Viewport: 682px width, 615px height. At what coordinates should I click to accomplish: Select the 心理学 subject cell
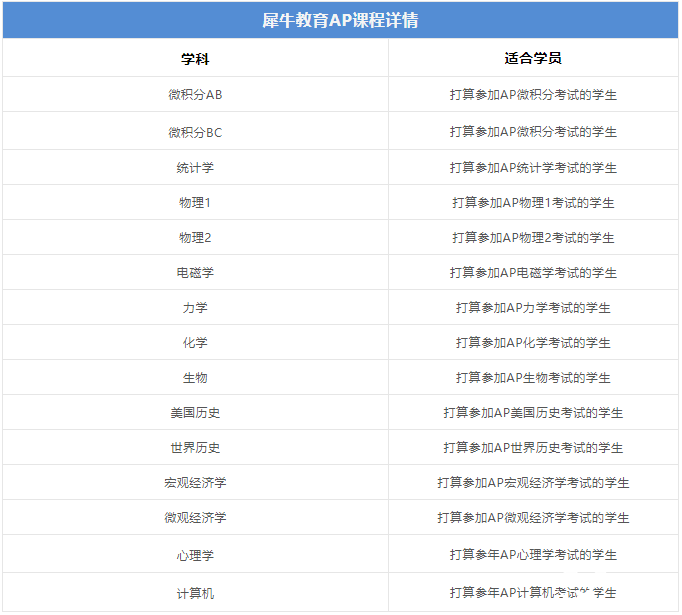(x=195, y=555)
